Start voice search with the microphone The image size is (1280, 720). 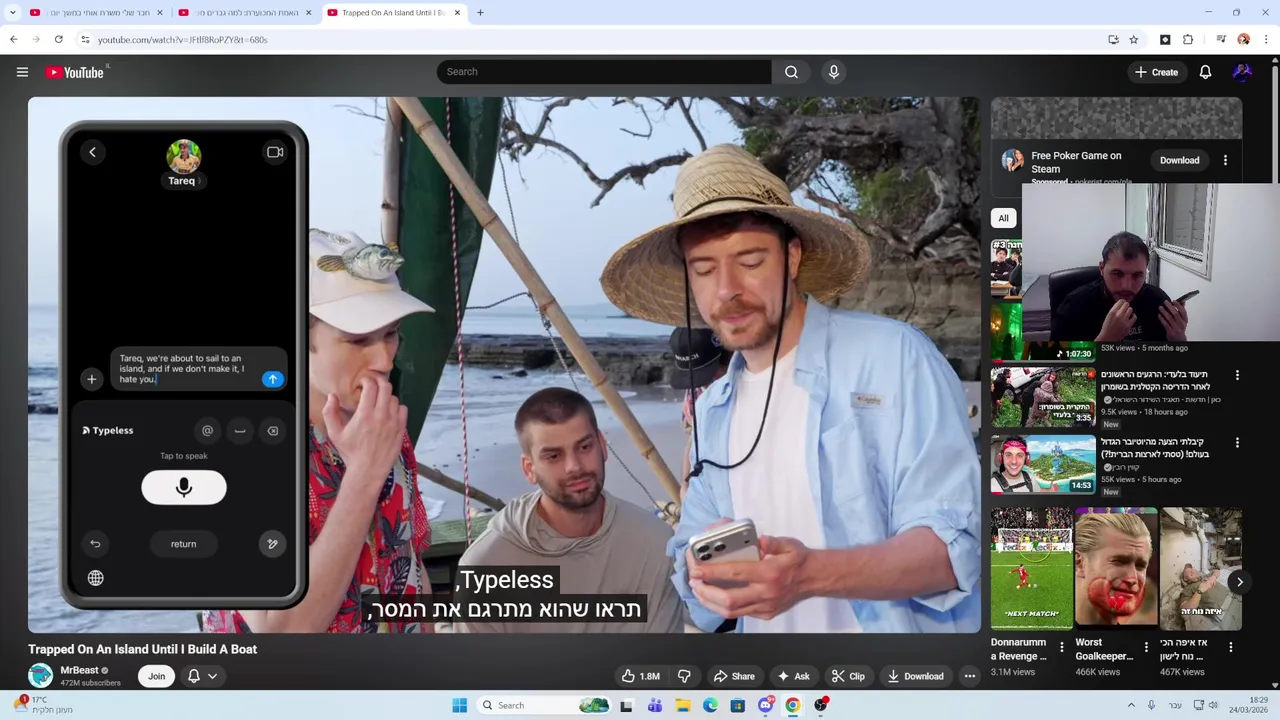coord(833,72)
